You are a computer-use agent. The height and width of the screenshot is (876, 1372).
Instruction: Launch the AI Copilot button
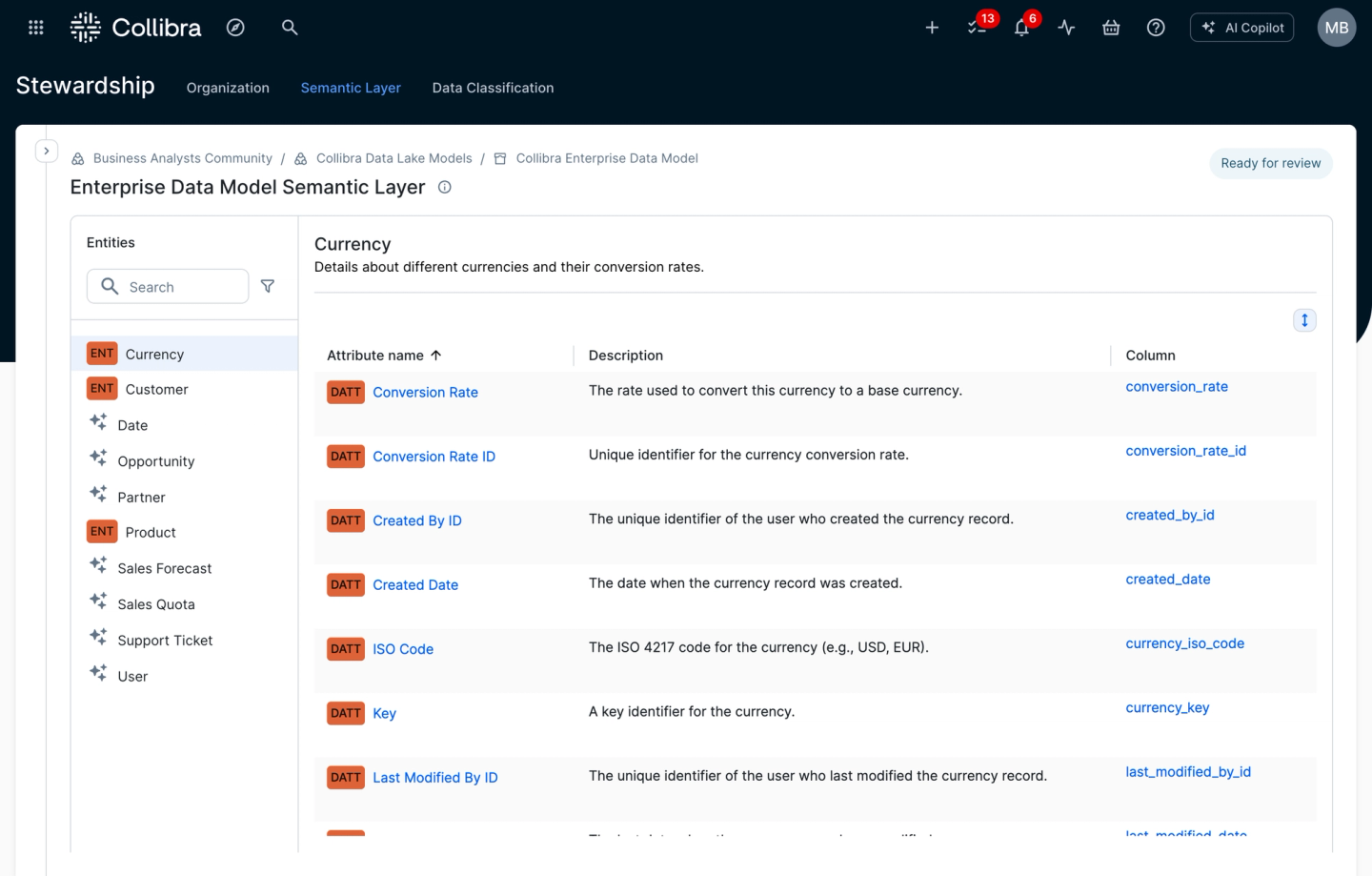(1241, 28)
